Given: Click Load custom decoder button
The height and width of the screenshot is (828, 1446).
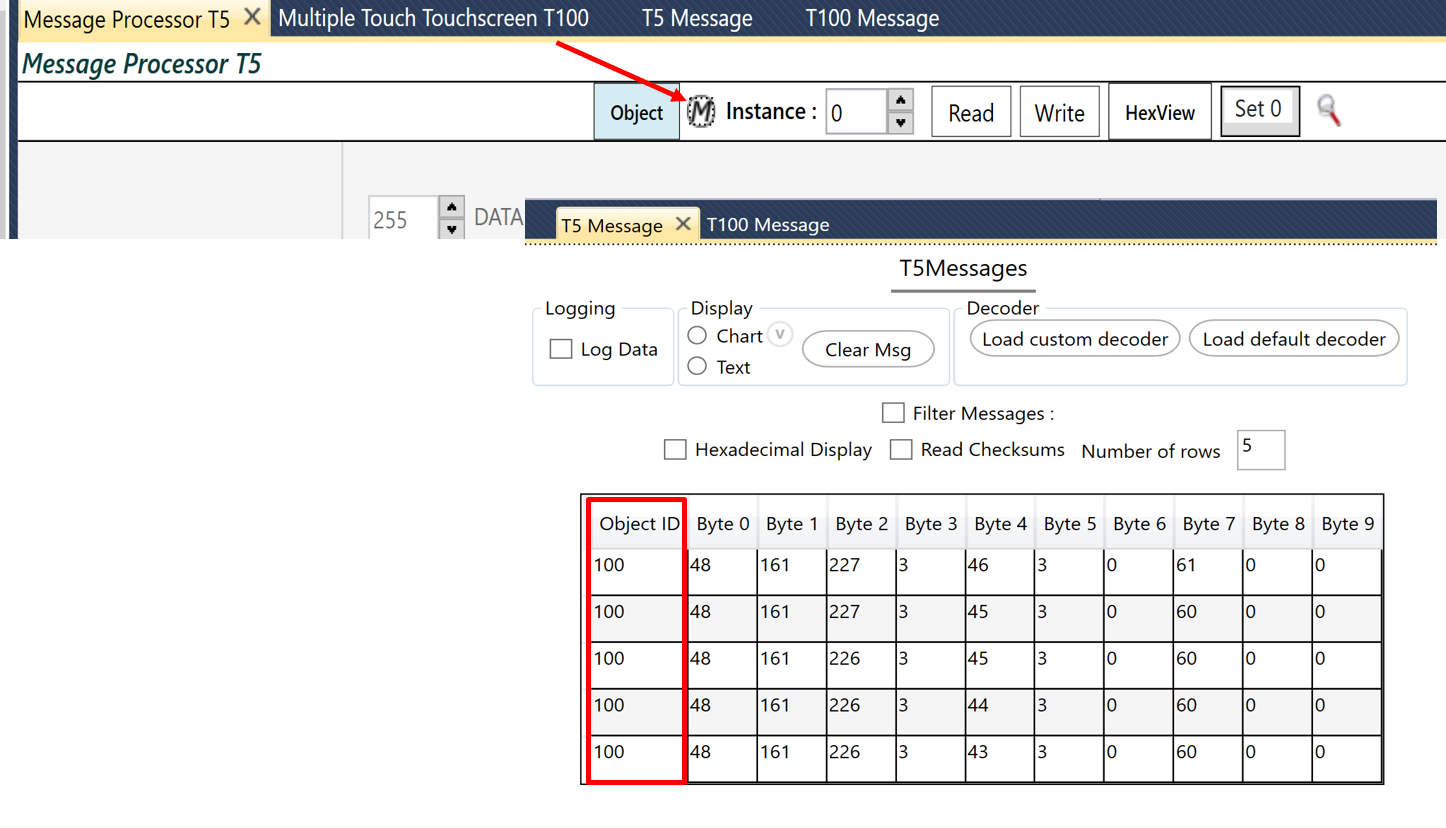Looking at the screenshot, I should click(1075, 339).
